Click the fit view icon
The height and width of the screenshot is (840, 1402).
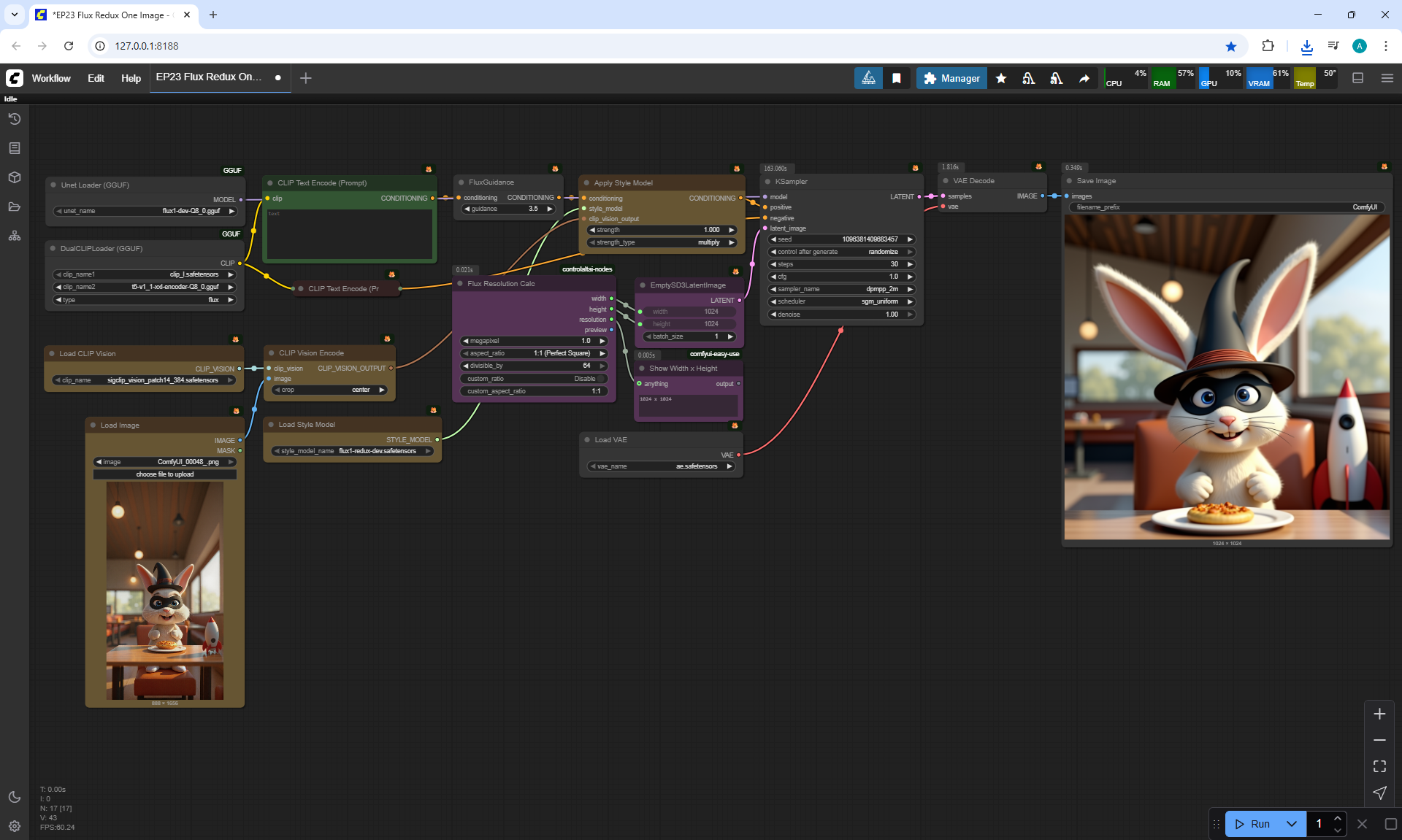coord(1379,766)
